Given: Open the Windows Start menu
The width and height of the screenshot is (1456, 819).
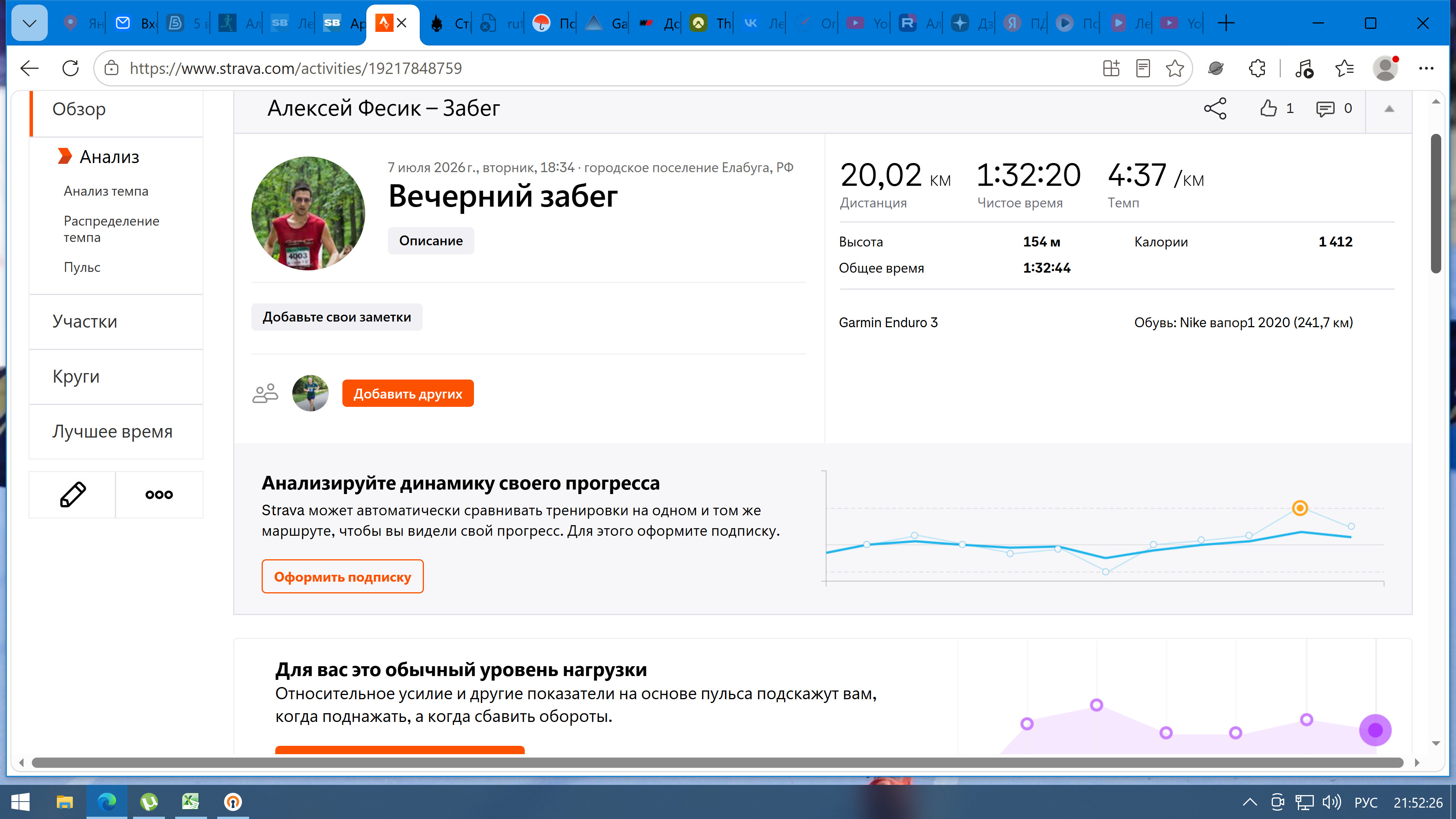Looking at the screenshot, I should tap(20, 802).
